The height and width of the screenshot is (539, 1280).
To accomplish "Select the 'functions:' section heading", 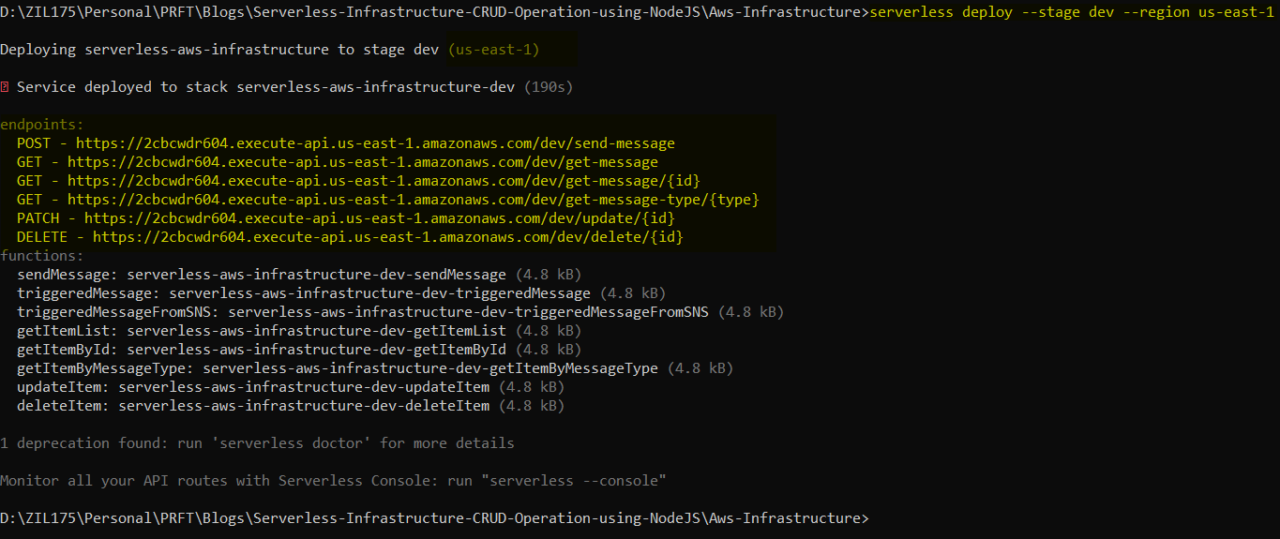I will [x=43, y=256].
